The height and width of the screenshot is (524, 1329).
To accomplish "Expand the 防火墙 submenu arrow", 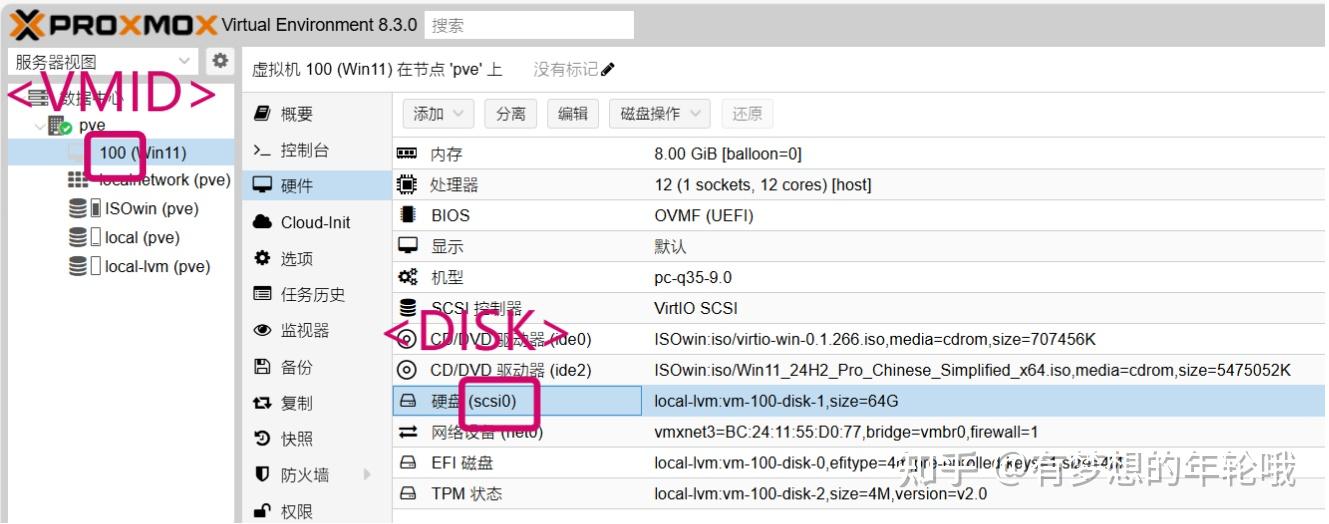I will click(x=367, y=475).
